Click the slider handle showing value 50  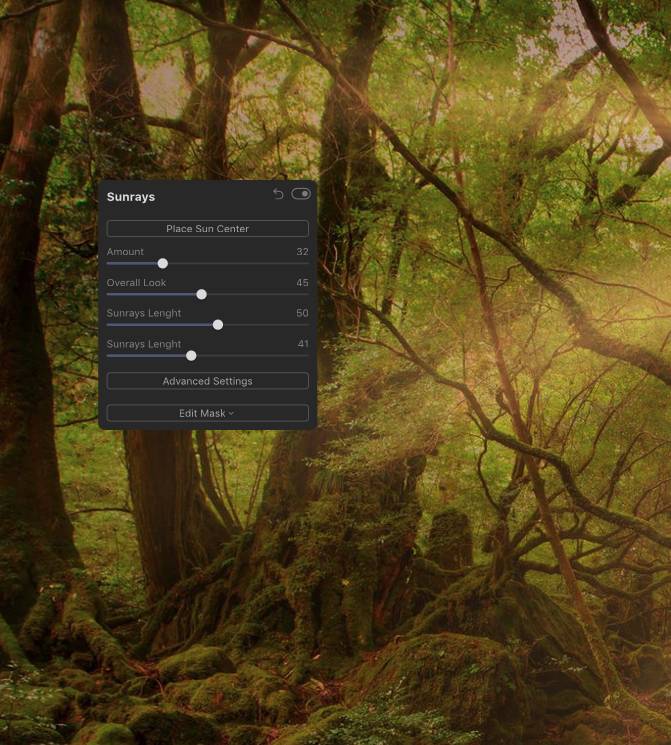pos(218,325)
